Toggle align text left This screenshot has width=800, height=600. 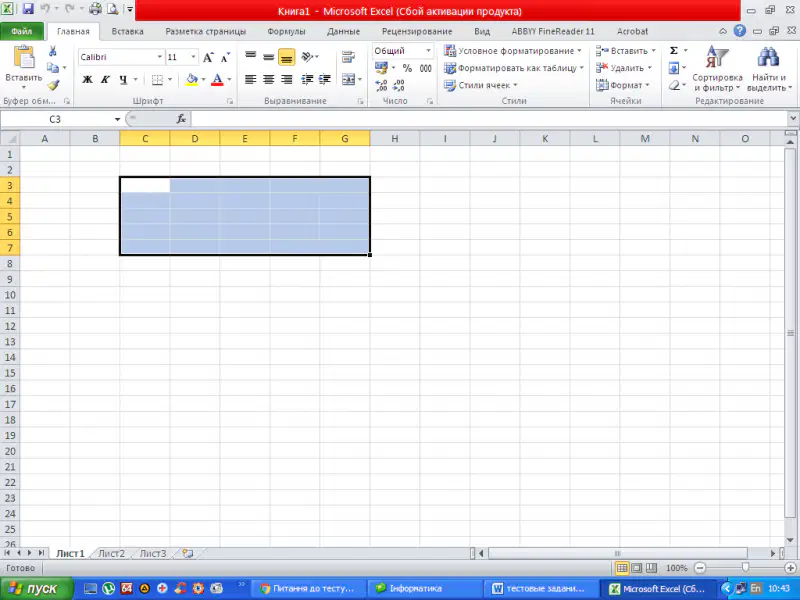(x=251, y=79)
